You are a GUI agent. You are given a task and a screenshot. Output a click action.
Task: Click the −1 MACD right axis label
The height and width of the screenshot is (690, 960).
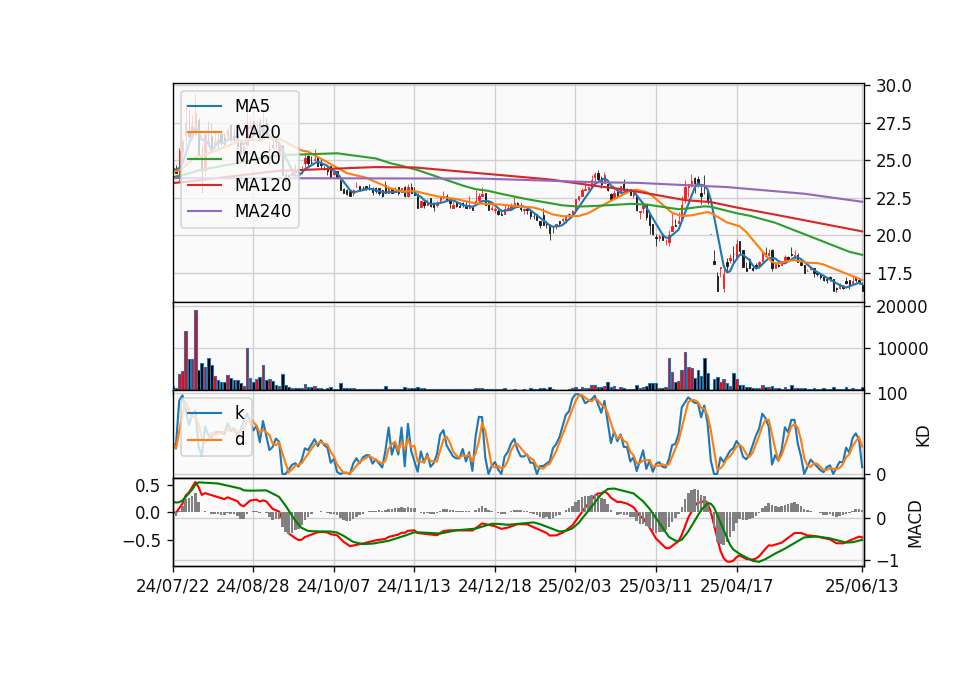(x=887, y=561)
